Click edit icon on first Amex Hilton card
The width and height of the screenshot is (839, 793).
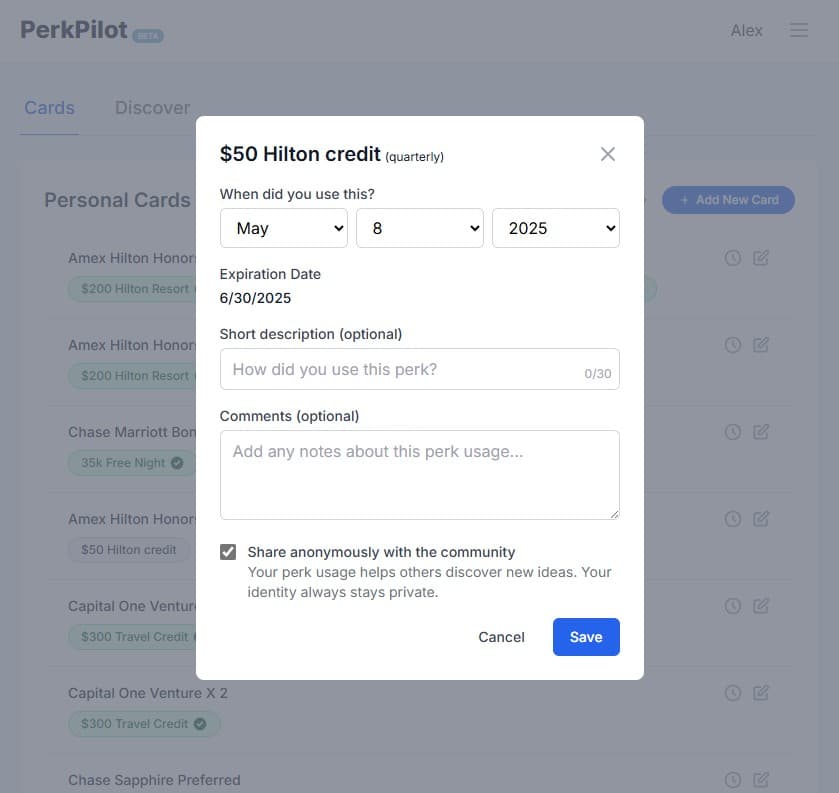click(x=761, y=258)
